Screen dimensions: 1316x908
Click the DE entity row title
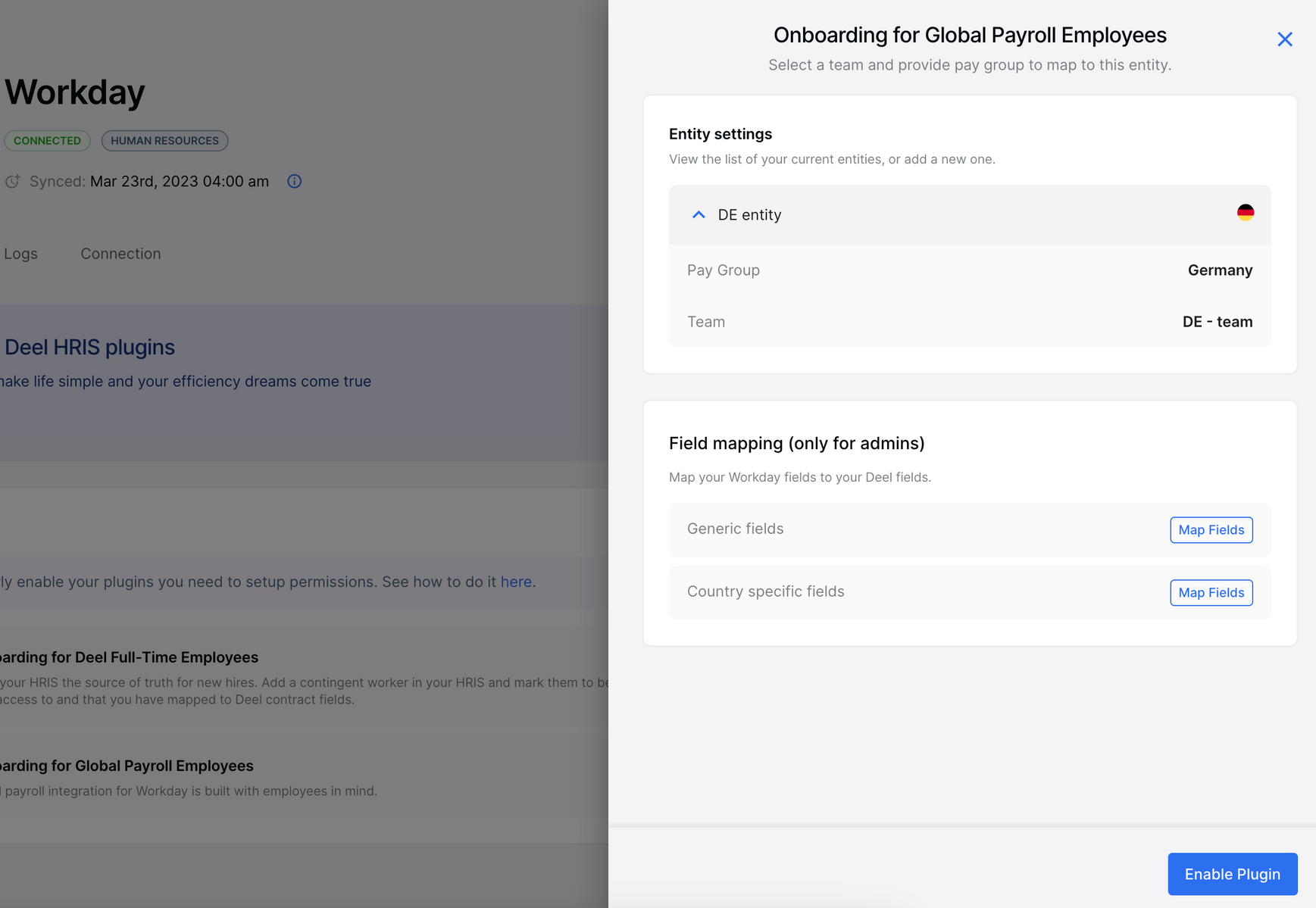point(749,215)
